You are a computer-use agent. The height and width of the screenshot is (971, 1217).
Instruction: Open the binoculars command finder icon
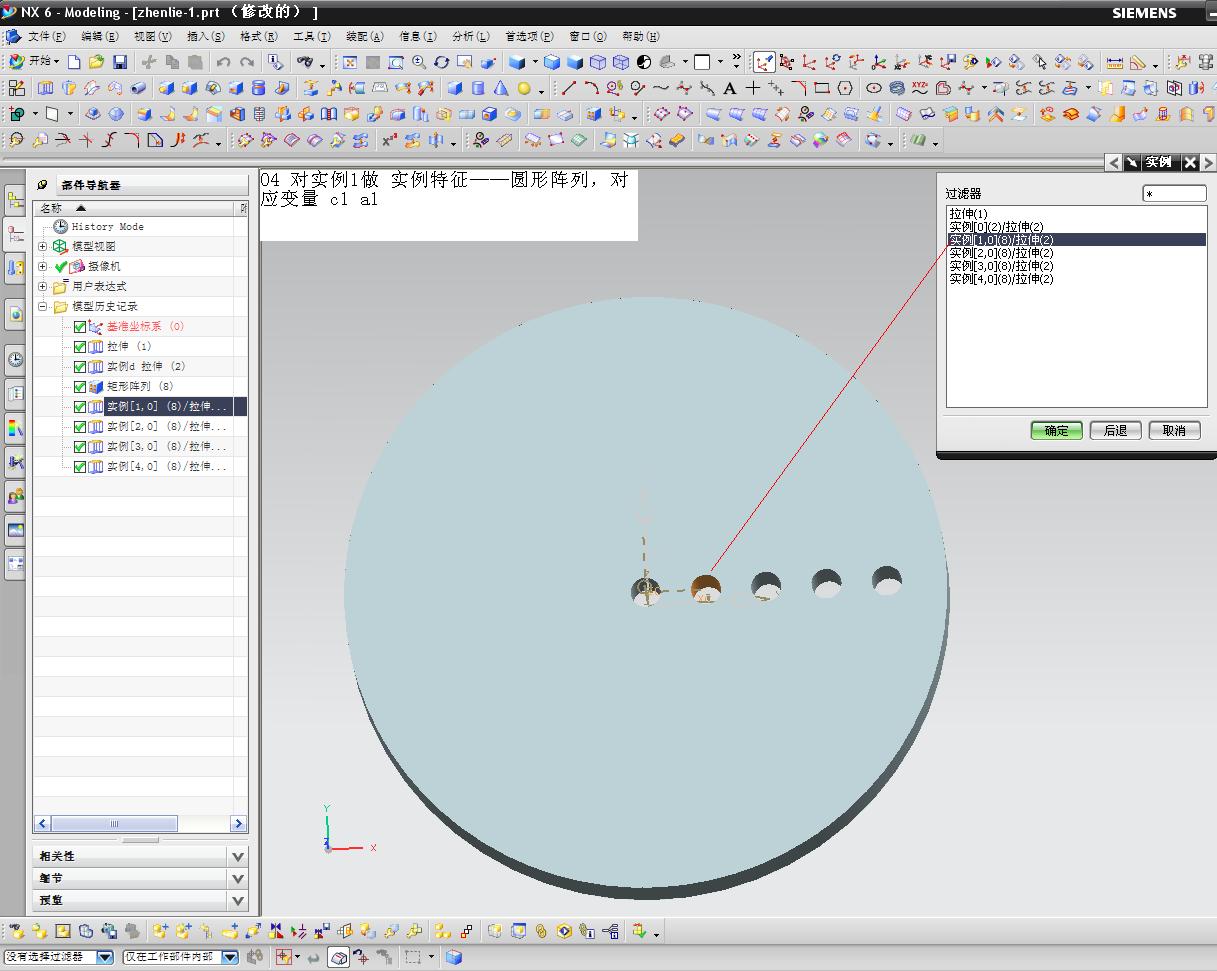click(x=306, y=62)
